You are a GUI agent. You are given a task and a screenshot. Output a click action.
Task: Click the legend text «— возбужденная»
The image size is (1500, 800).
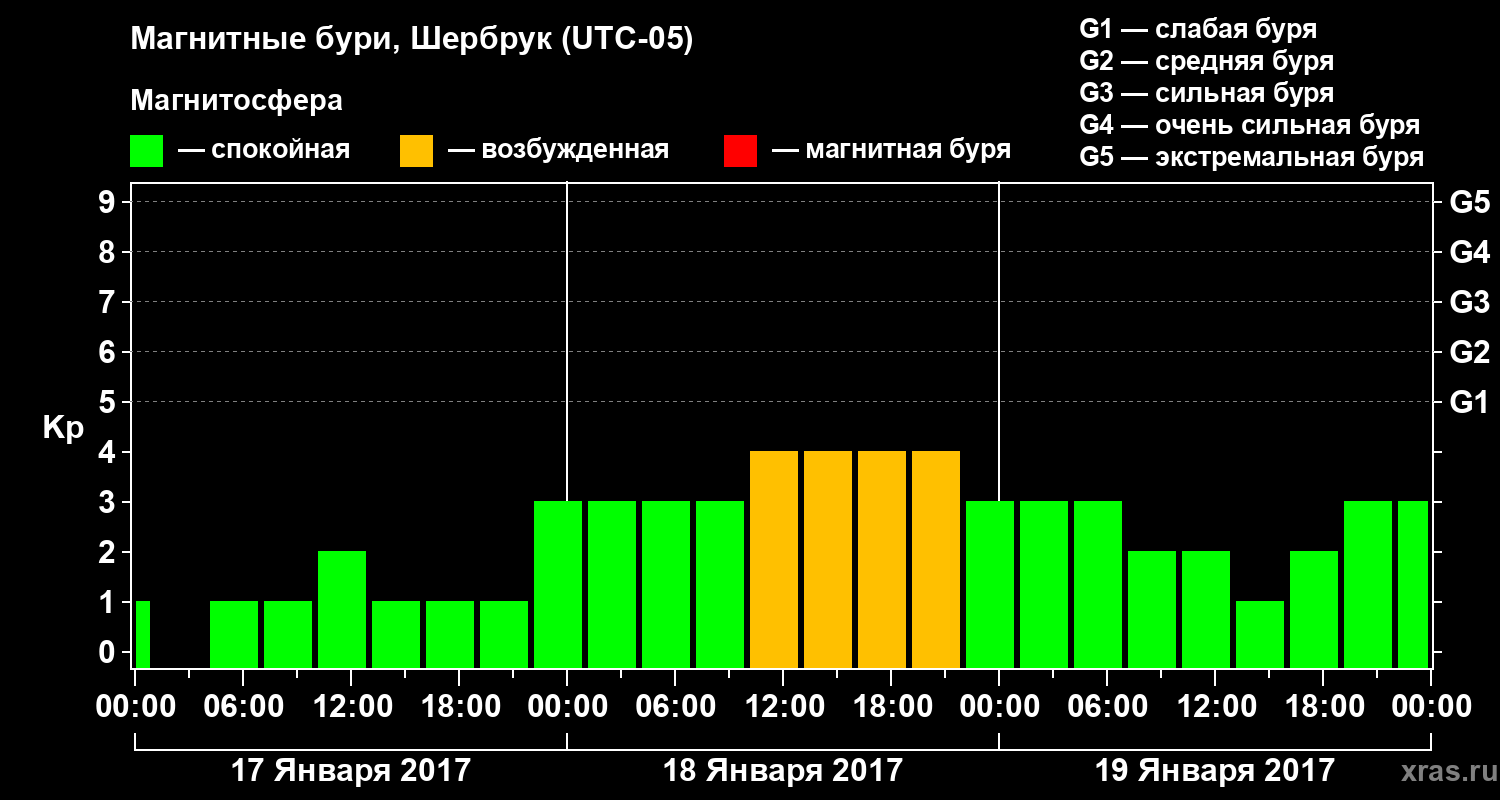tap(558, 151)
